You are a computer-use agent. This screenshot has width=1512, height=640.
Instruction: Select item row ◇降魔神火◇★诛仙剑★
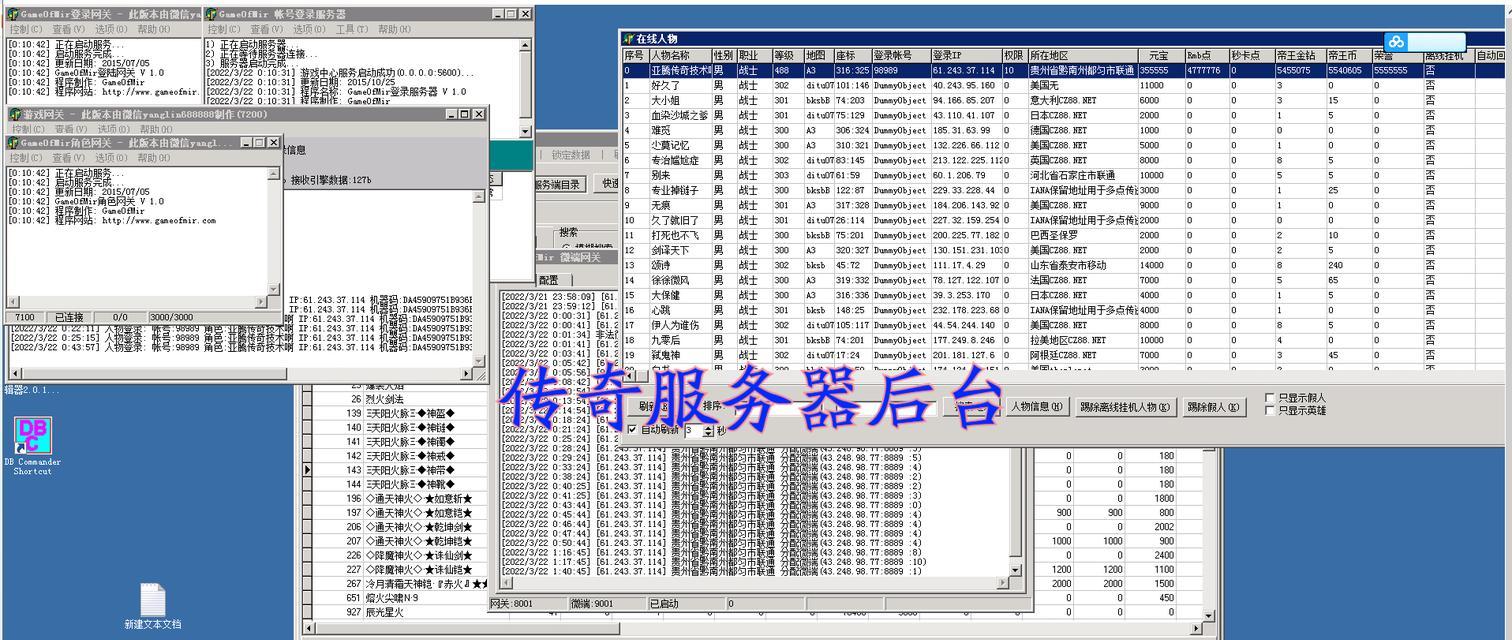400,556
